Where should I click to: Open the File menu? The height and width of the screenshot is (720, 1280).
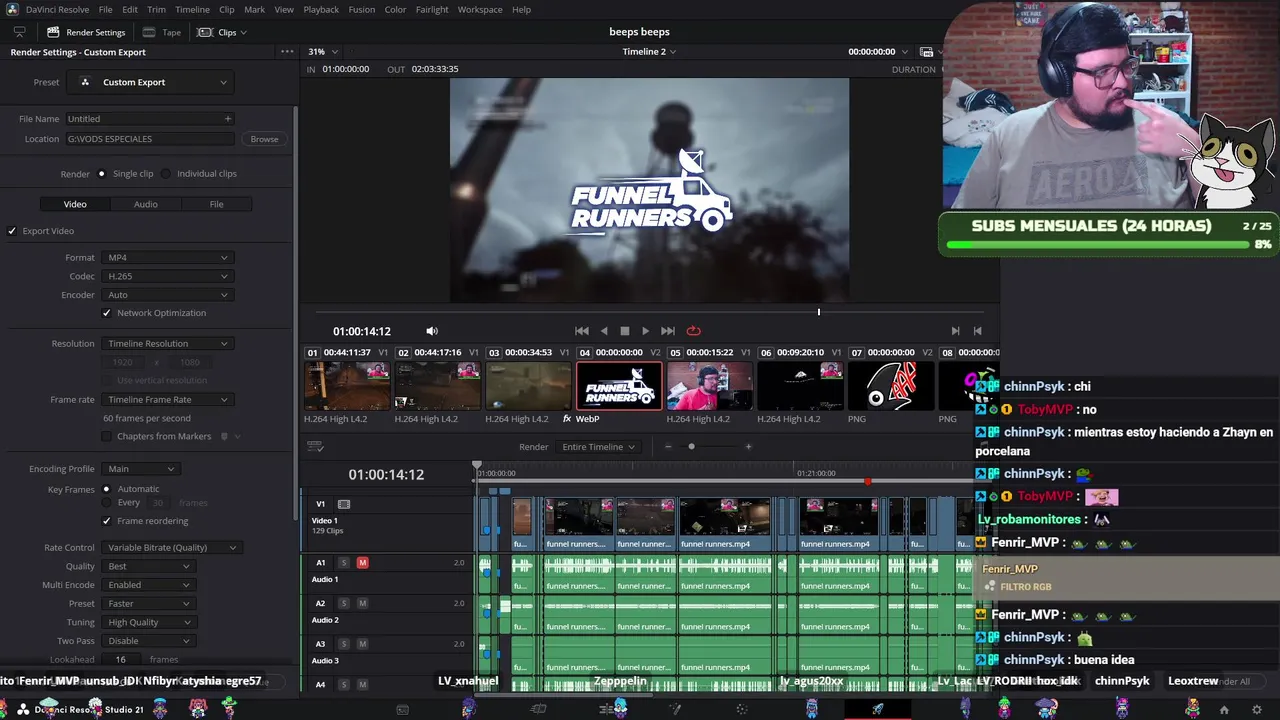[x=105, y=9]
